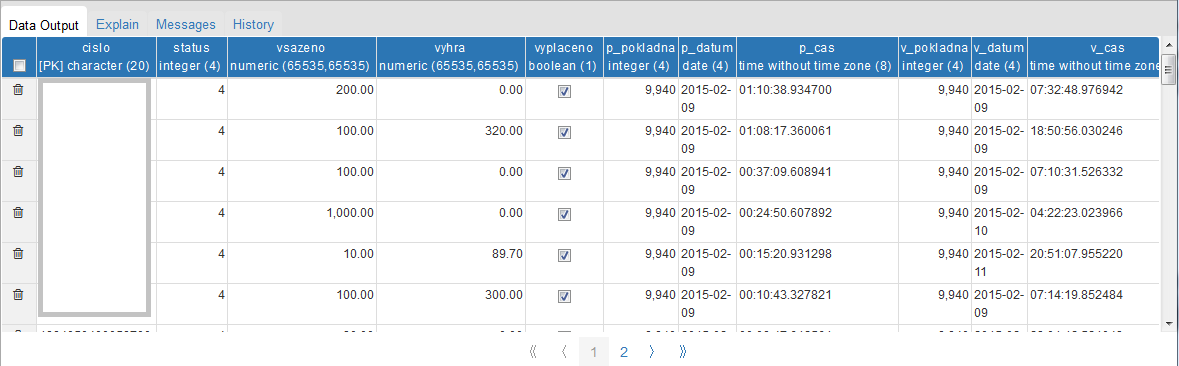The image size is (1179, 366).
Task: Go to the last page using the double-chevron icon
Action: coord(682,352)
